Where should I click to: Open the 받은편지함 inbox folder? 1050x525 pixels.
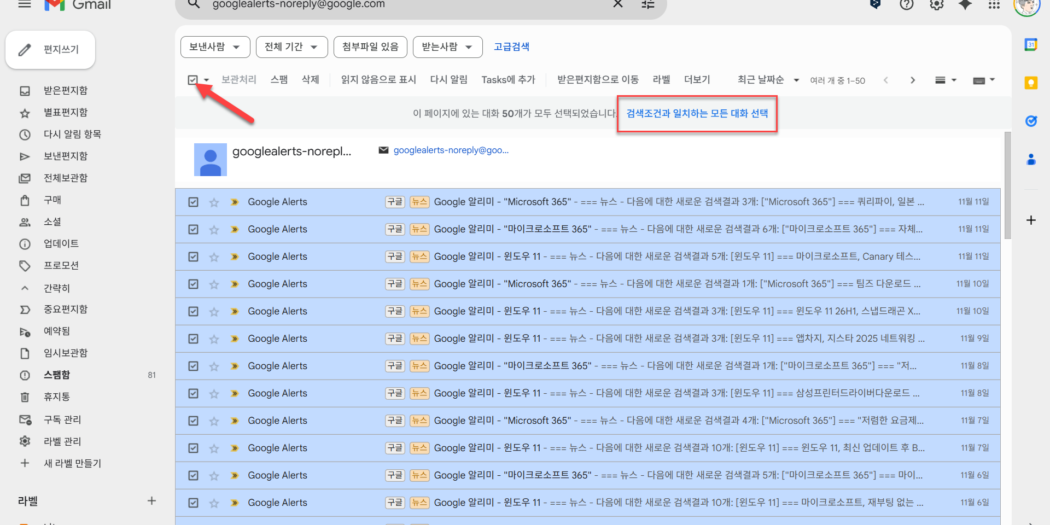click(x=65, y=91)
